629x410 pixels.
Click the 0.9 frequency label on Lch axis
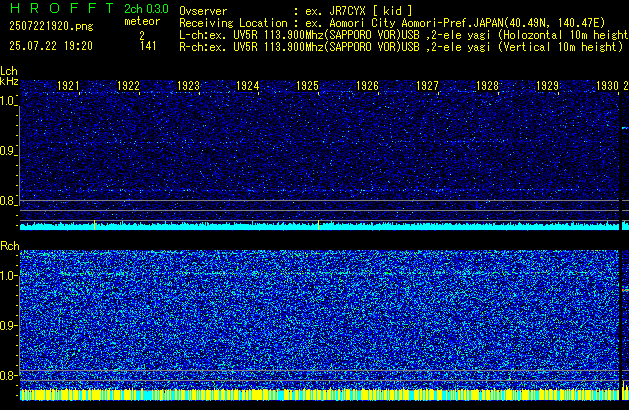8,151
